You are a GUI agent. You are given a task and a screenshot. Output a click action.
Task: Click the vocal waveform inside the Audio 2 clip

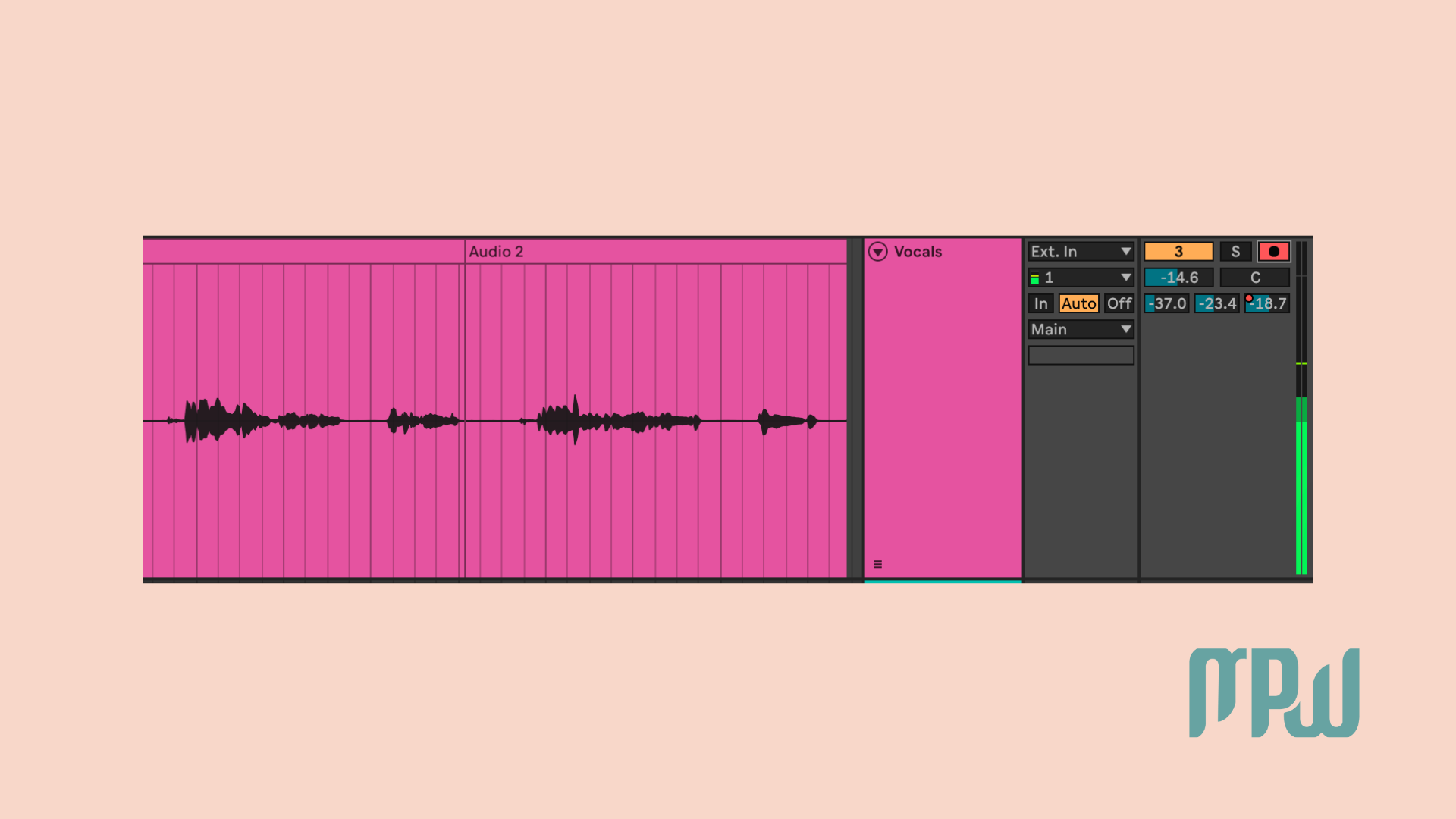(576, 419)
